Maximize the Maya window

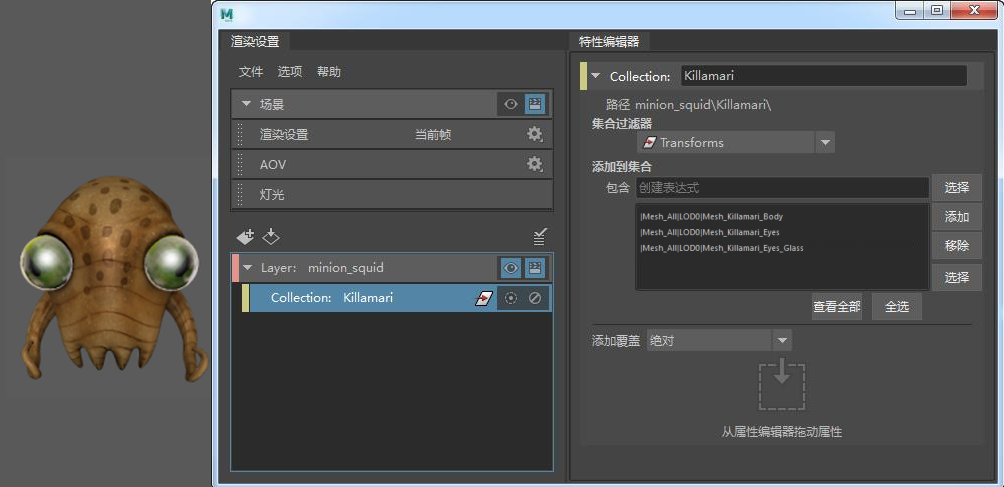tap(937, 11)
